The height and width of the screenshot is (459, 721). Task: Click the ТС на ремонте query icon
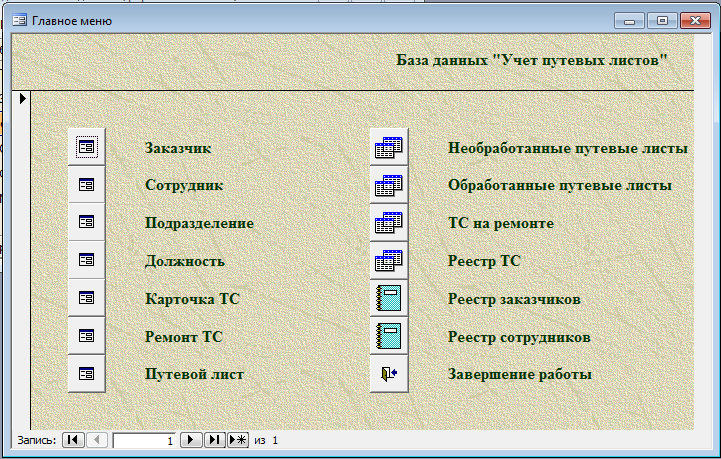pyautogui.click(x=388, y=222)
